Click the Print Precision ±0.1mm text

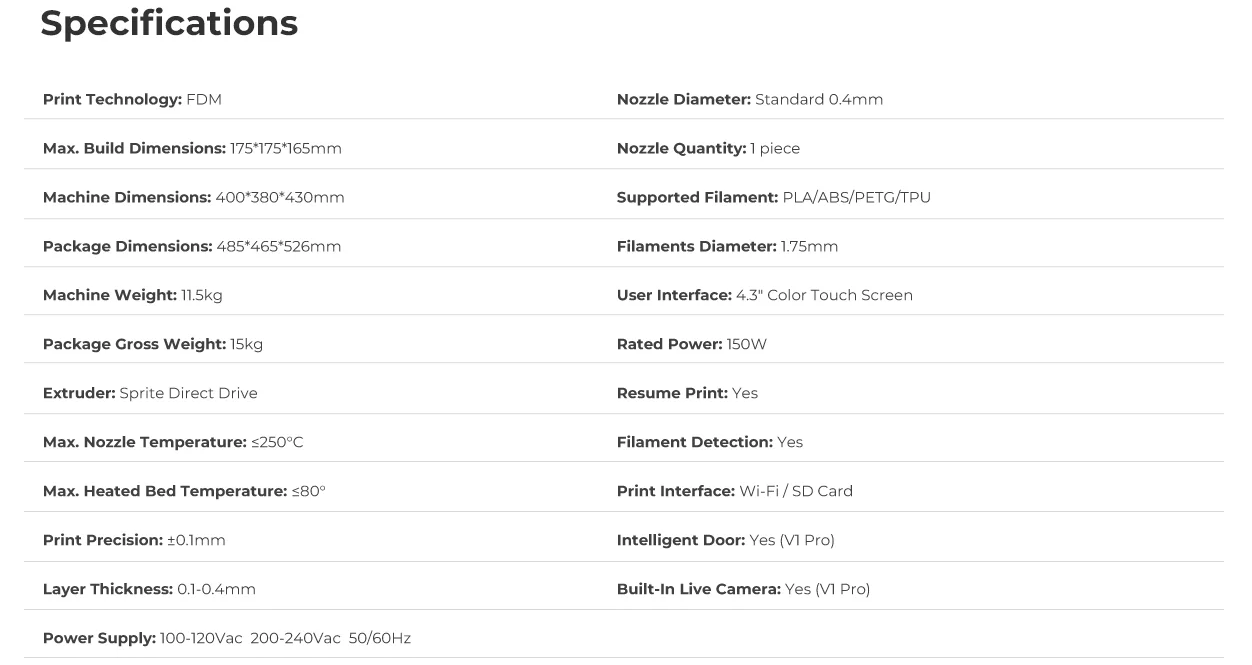[x=134, y=540]
